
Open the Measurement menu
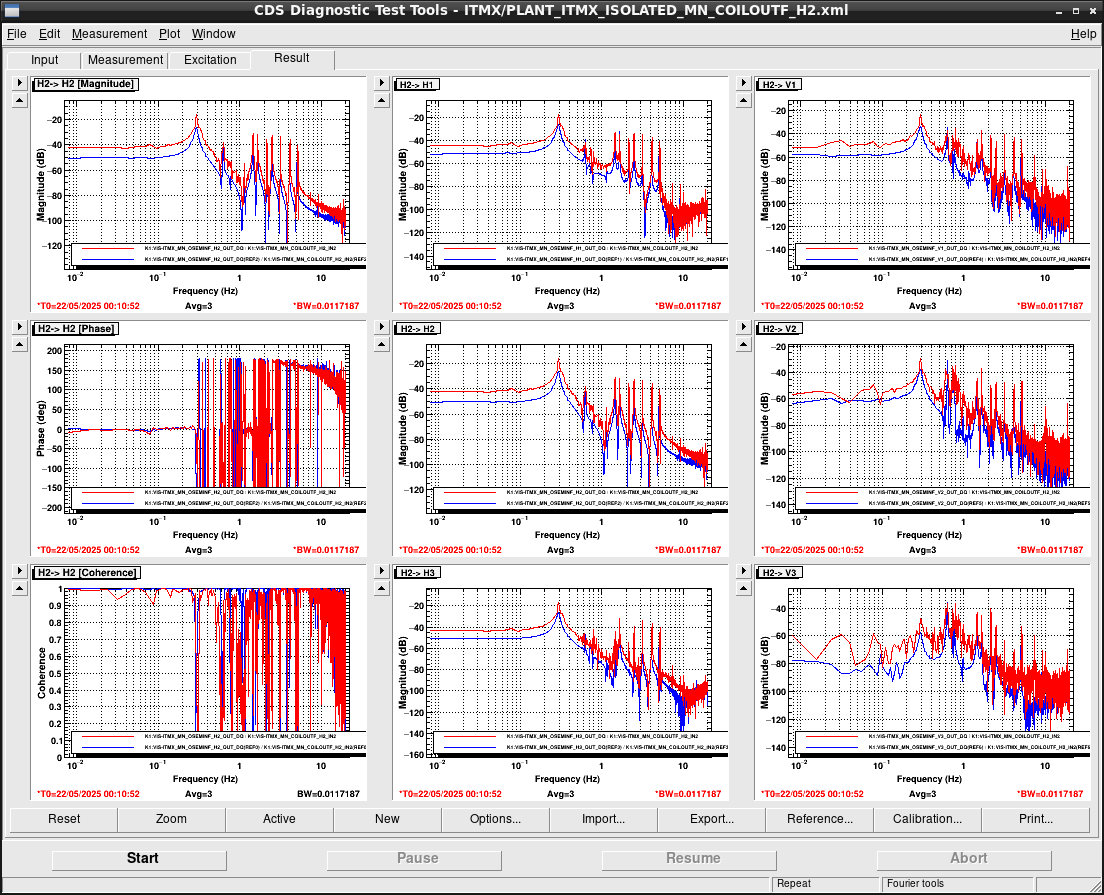109,34
